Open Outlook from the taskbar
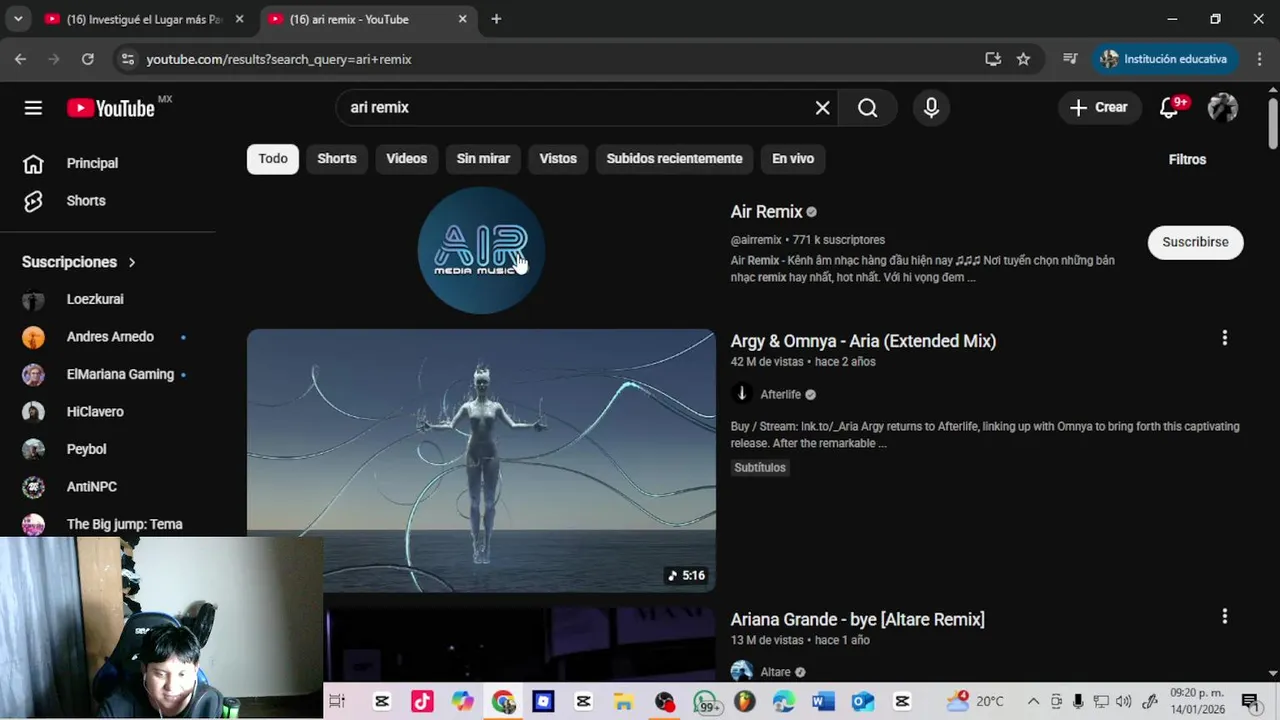1280x720 pixels. (x=863, y=701)
